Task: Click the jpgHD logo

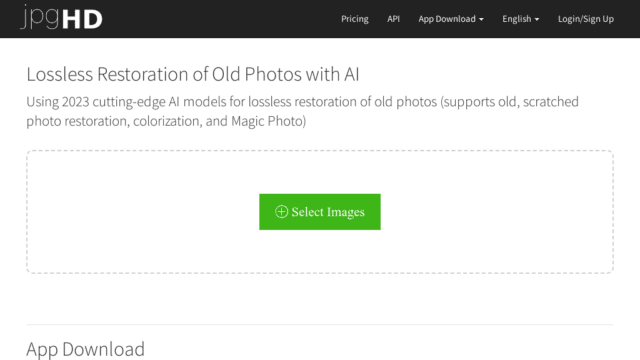Action: tap(61, 18)
